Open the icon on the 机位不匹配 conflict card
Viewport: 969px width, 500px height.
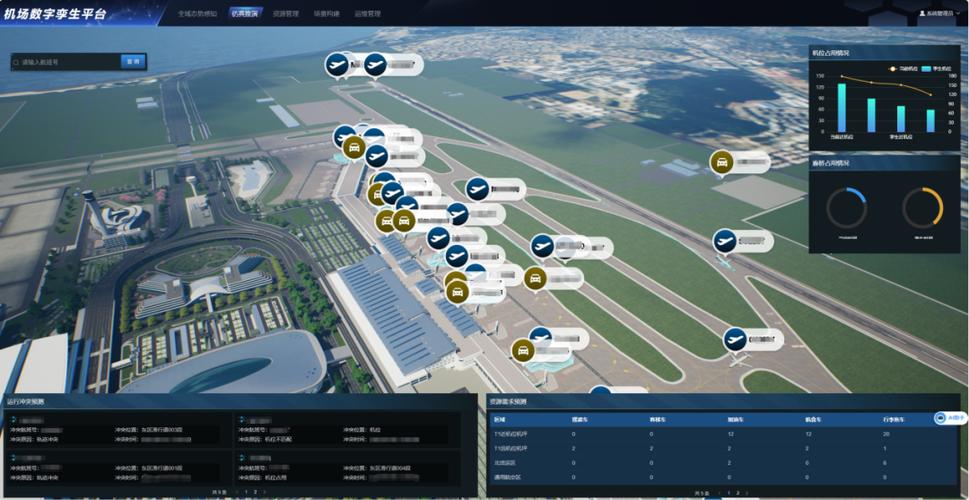[243, 420]
